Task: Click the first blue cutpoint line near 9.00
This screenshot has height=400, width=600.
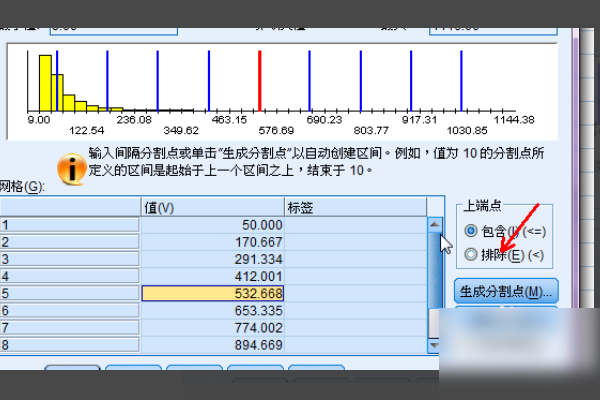Action: tap(57, 80)
